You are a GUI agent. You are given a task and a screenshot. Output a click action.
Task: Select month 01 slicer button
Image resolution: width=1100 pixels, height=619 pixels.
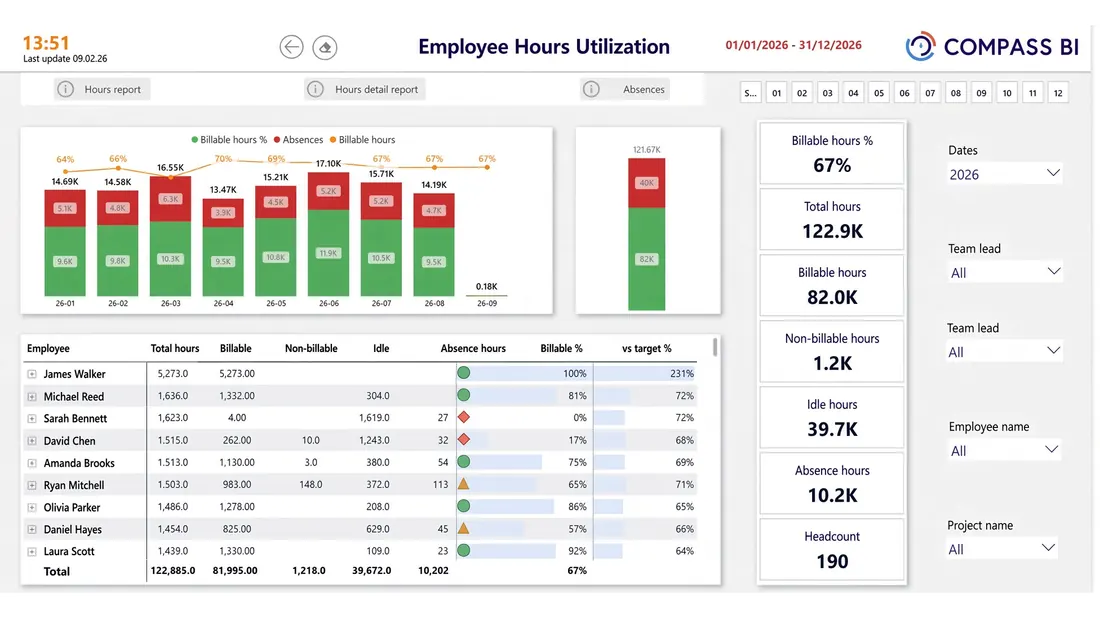(777, 93)
